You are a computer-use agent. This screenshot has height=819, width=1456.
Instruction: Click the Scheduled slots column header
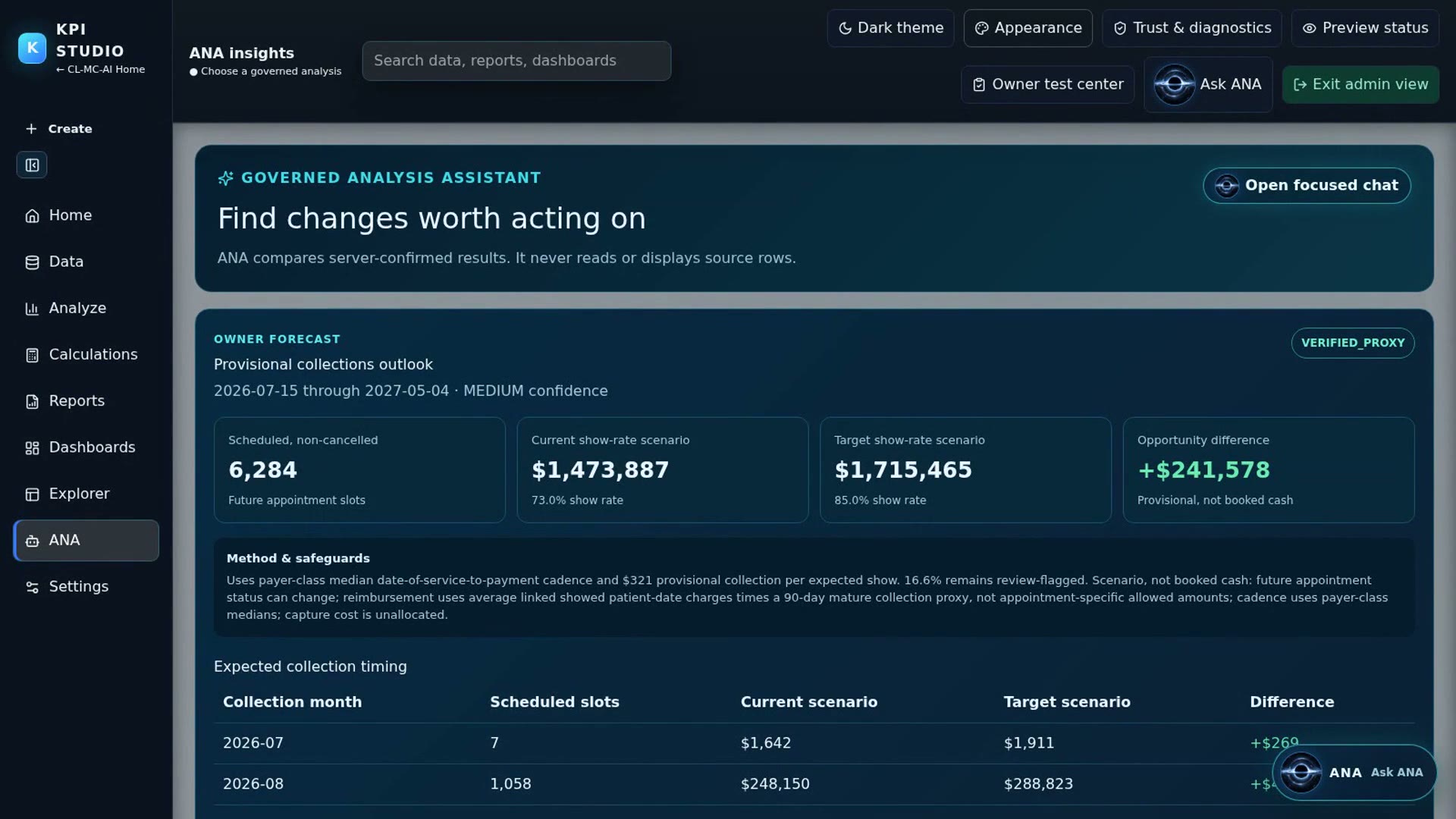coord(554,702)
